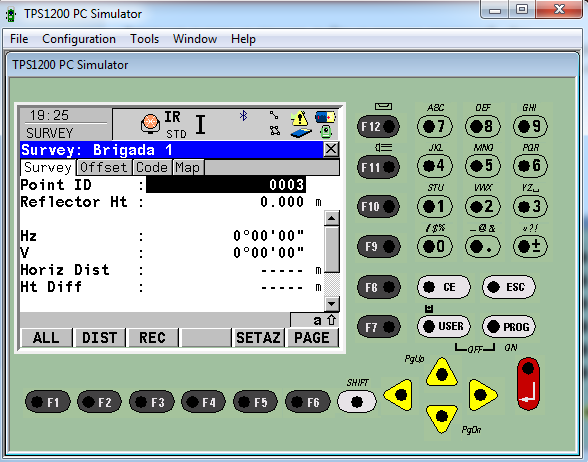Screen dimensions: 588x462
Task: Select the Survey tab
Action: tap(48, 167)
